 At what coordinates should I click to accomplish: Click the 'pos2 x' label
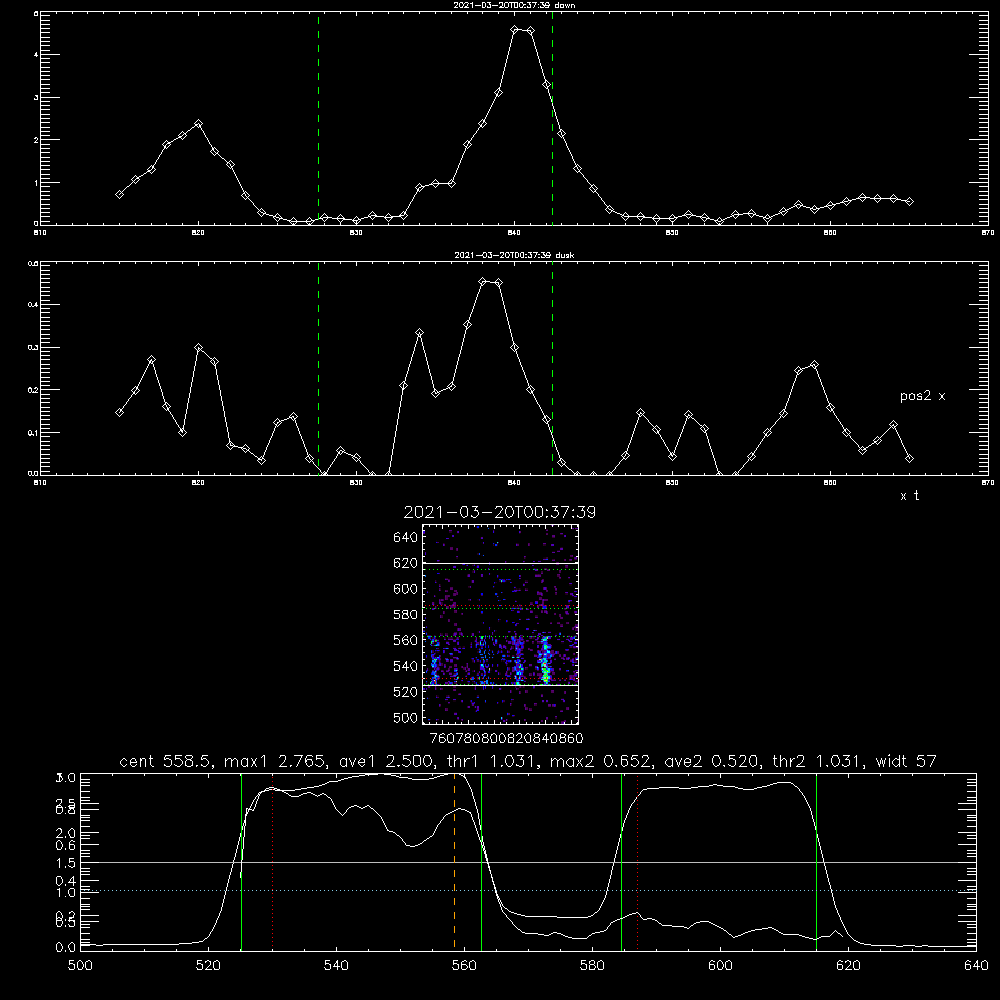(922, 396)
